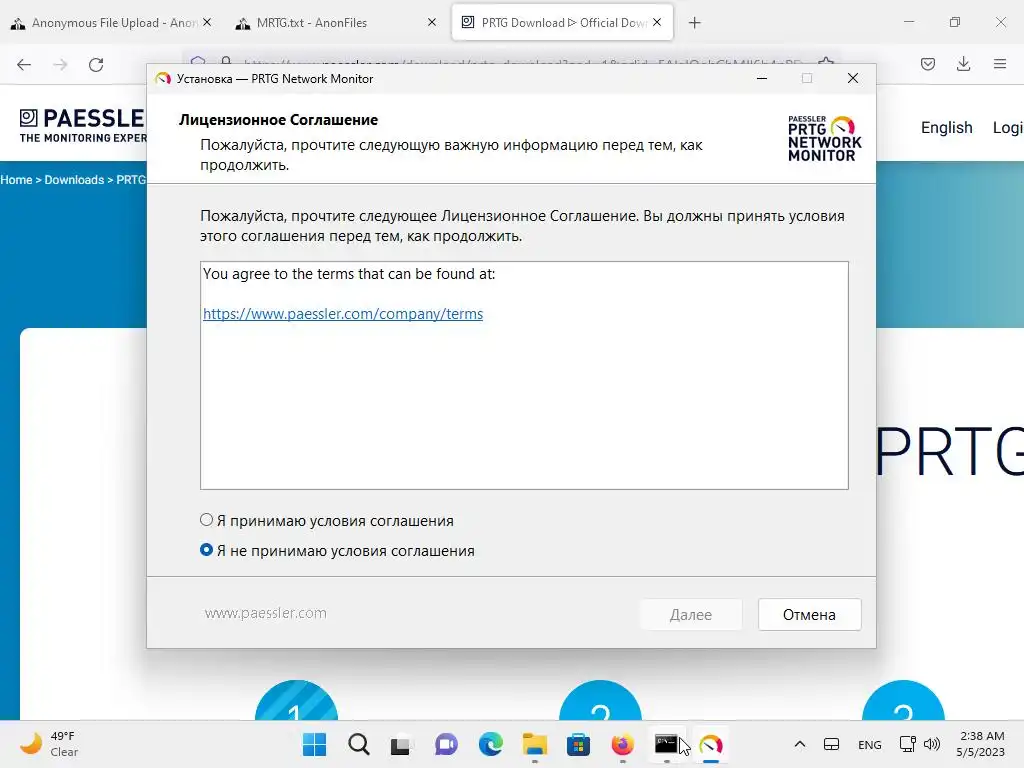
Task: Open File Explorer from taskbar
Action: [x=534, y=744]
